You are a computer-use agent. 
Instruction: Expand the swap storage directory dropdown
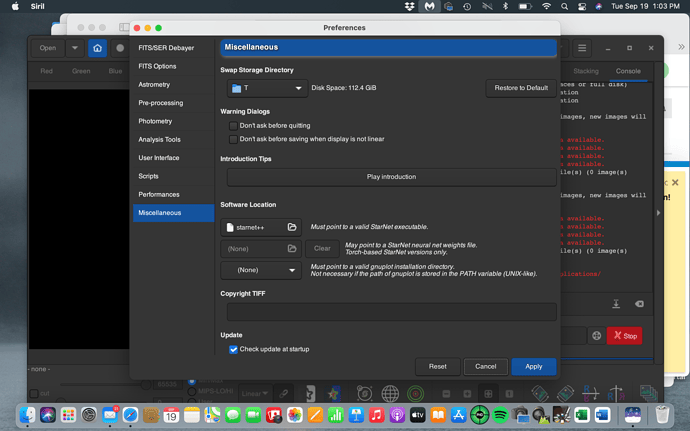tap(266, 88)
